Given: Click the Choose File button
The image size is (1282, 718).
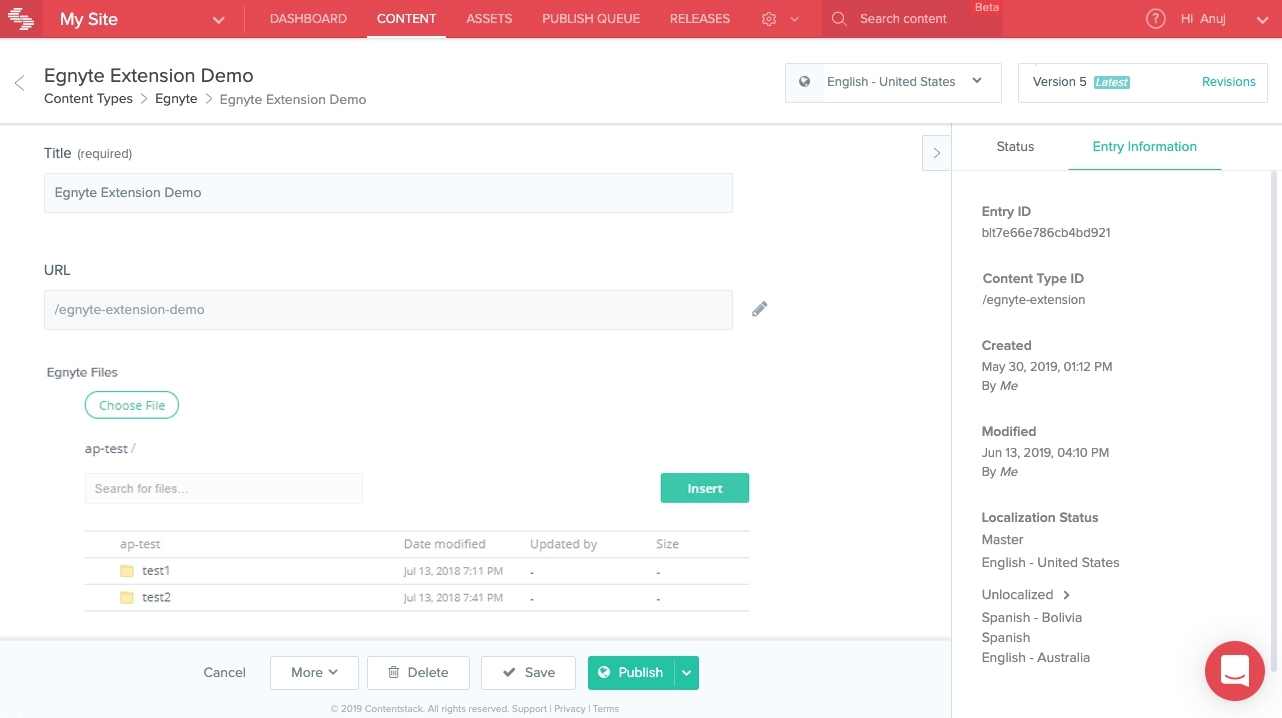Looking at the screenshot, I should coord(132,406).
